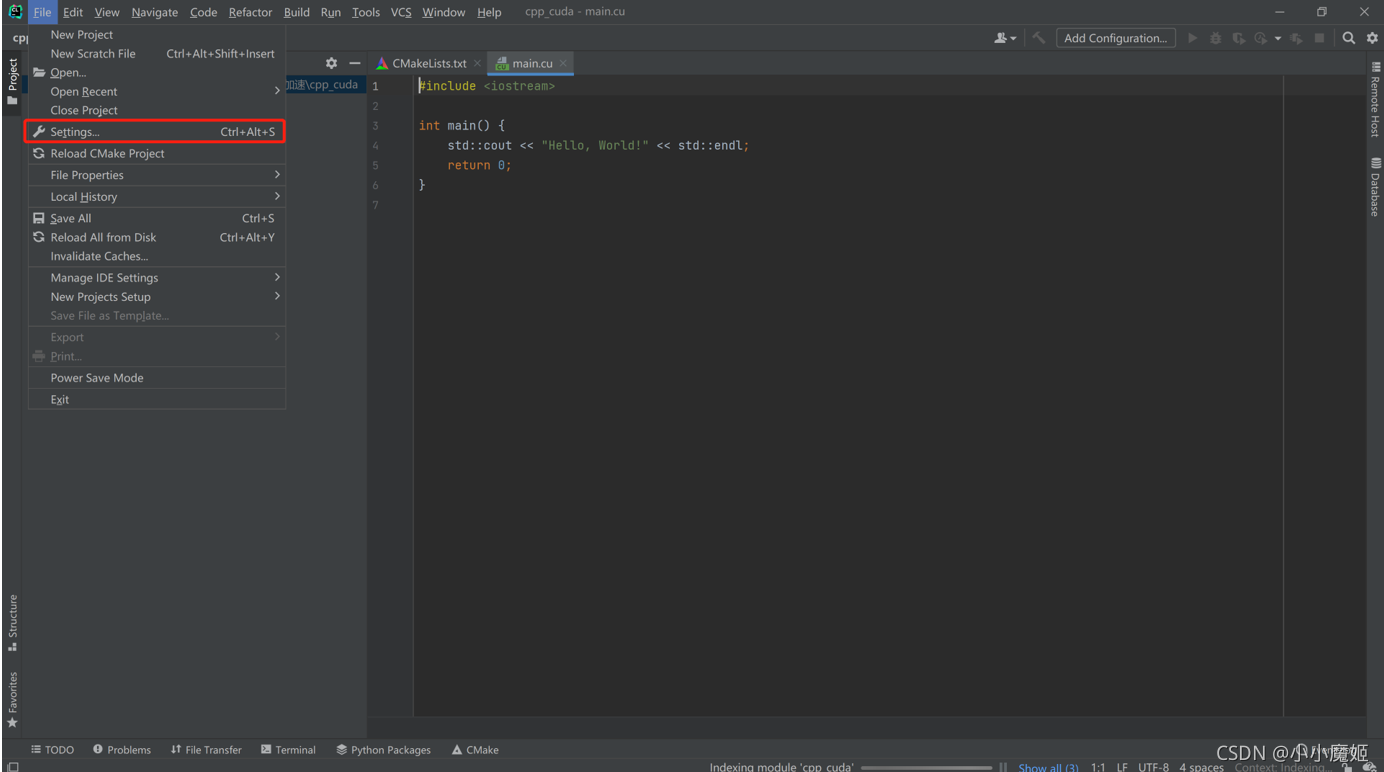Open IDE Settings via the gear icon
Screen dimensions: 1384x772
[x=1371, y=37]
